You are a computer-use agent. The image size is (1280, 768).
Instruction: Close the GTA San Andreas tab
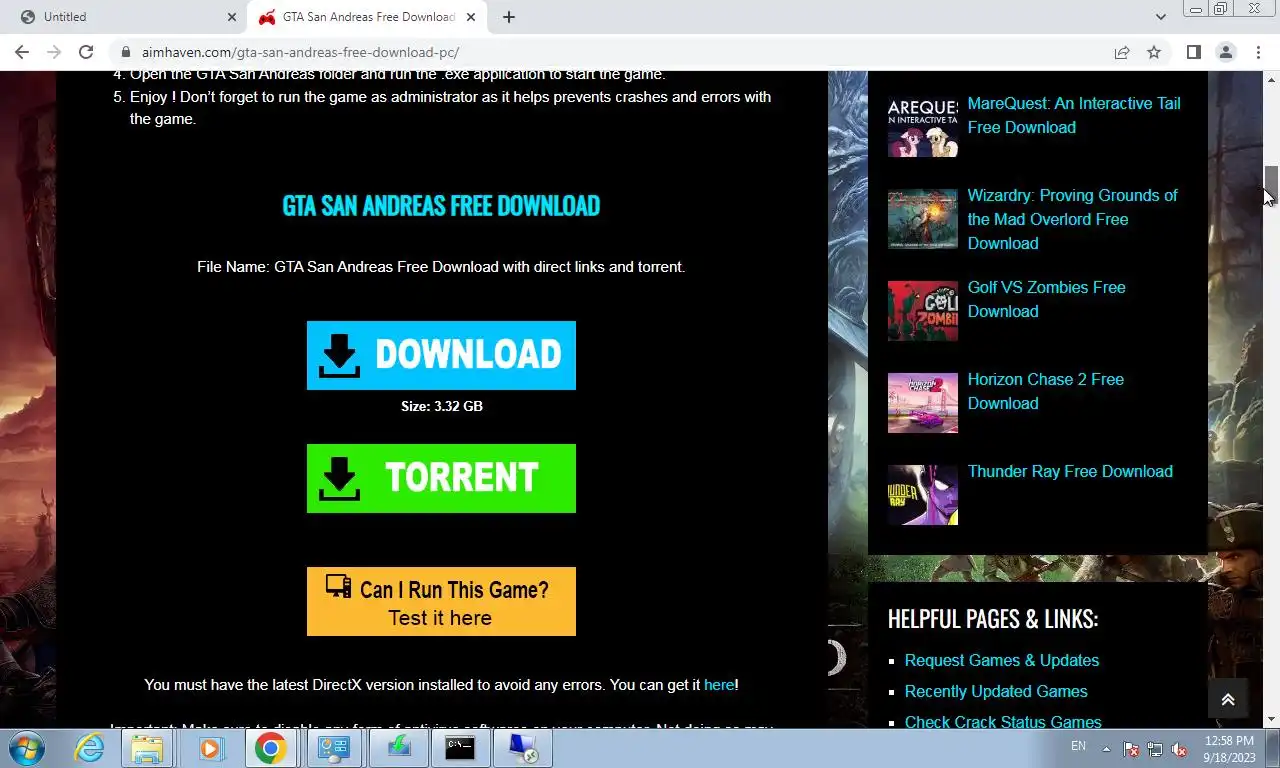point(472,17)
